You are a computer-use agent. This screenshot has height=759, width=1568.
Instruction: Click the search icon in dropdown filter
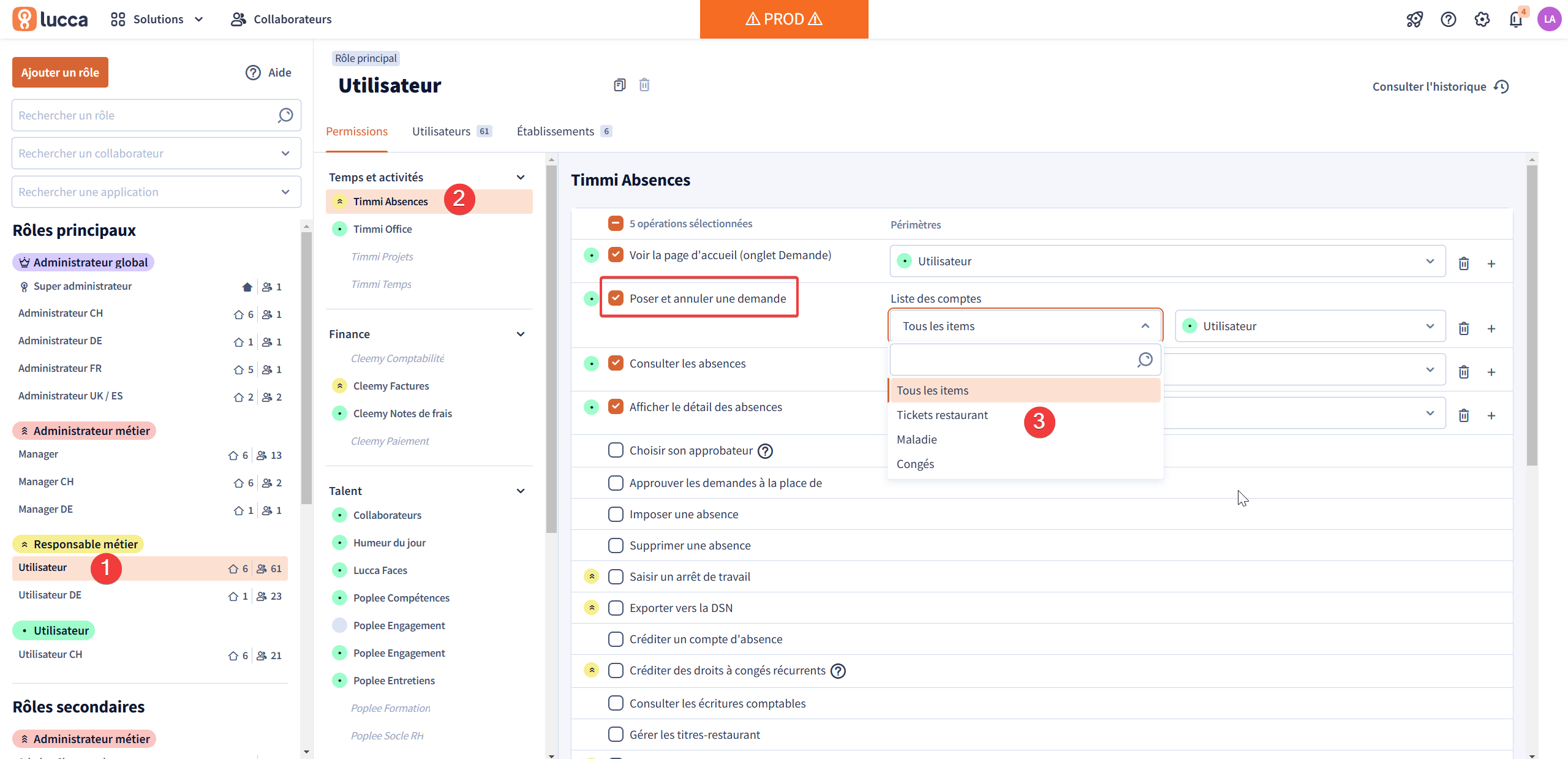coord(1145,360)
